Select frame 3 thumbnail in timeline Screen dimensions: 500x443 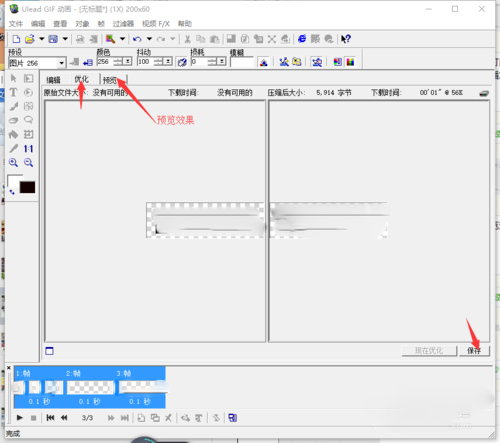click(142, 387)
